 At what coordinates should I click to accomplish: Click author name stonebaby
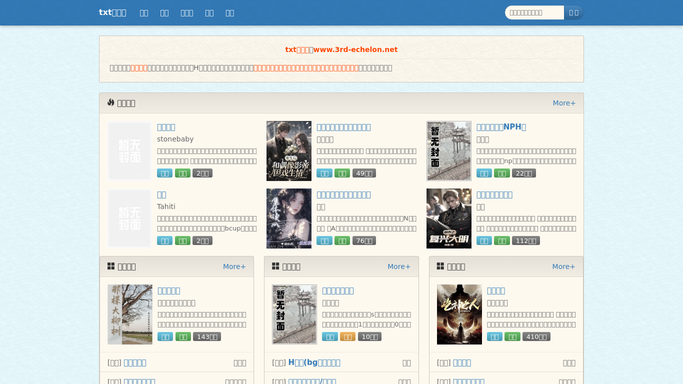point(175,139)
